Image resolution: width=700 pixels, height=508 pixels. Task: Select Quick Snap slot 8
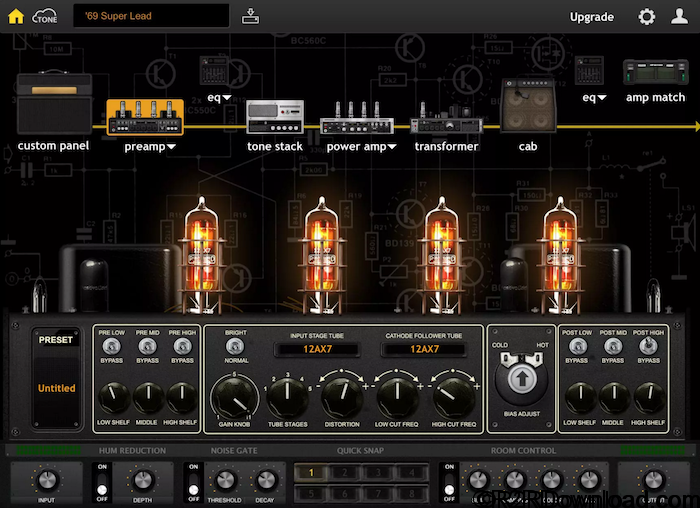(412, 493)
